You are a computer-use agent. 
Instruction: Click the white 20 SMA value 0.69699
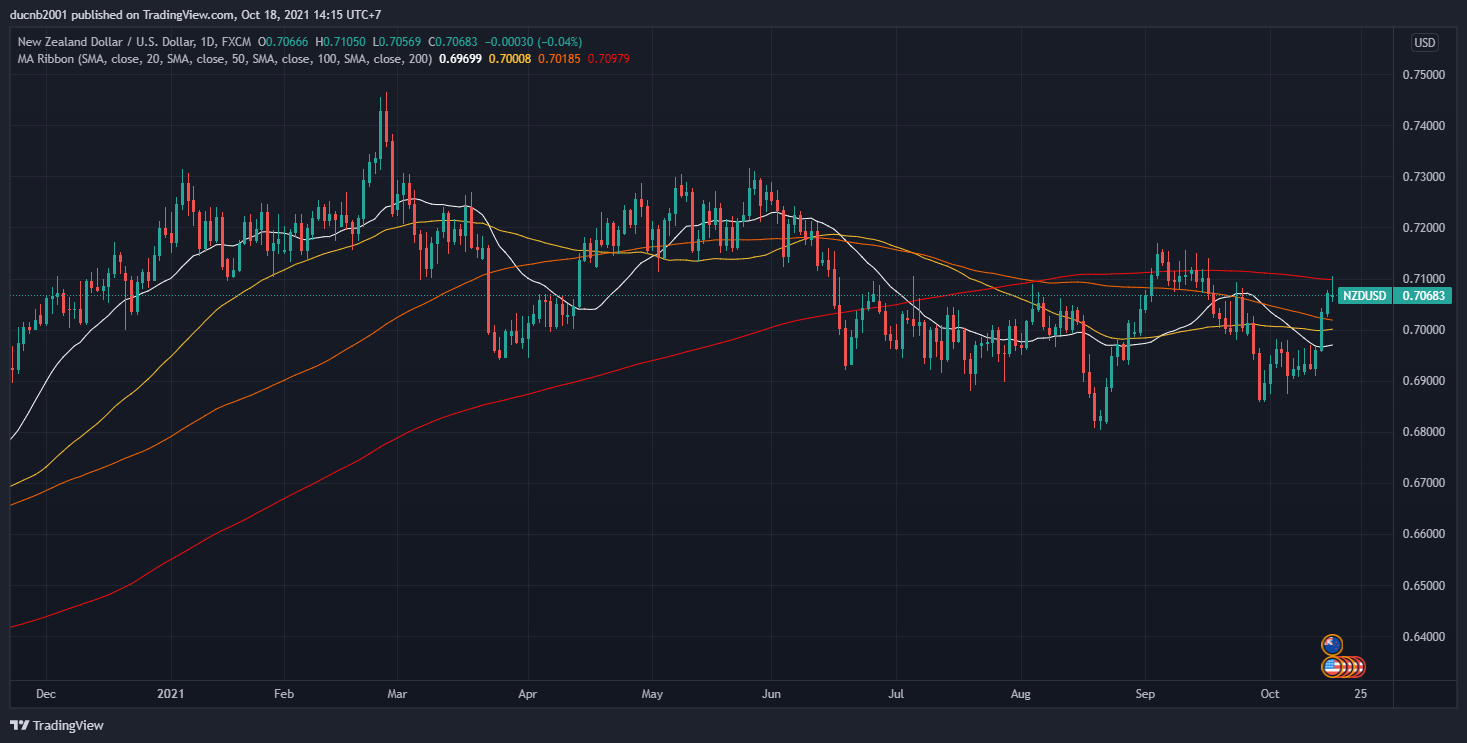pos(462,59)
